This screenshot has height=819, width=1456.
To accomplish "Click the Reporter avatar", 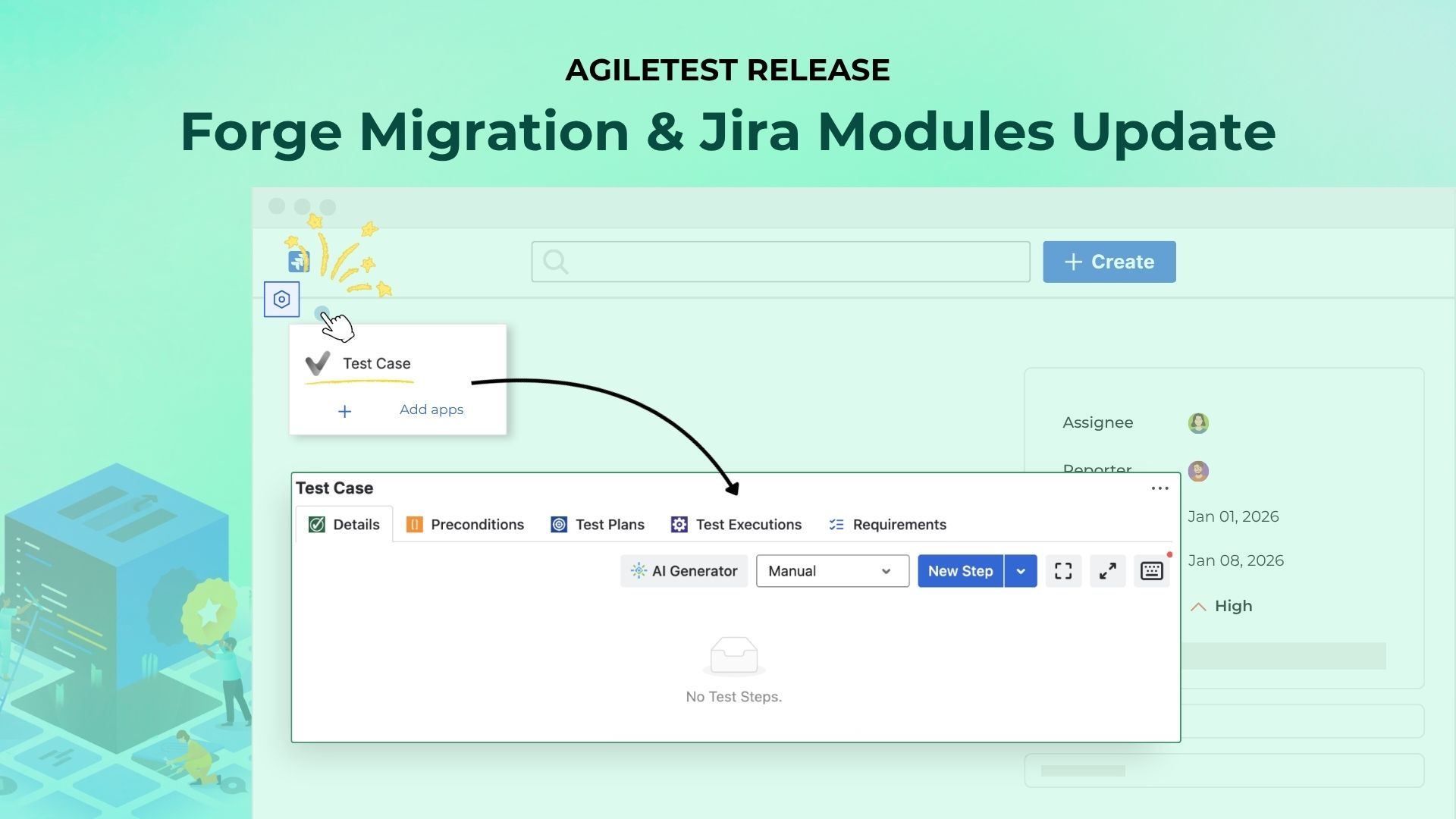I will pyautogui.click(x=1198, y=471).
